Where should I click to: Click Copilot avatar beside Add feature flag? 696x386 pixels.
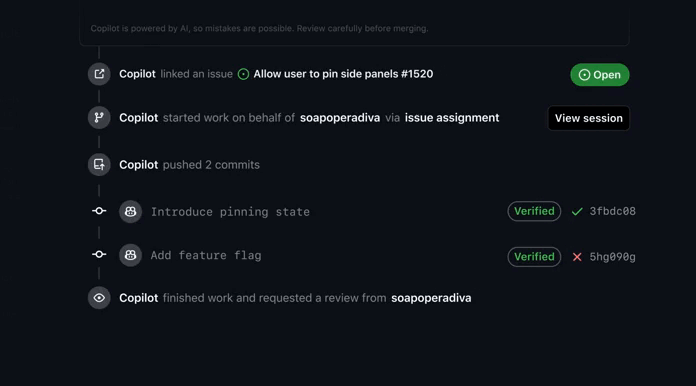click(130, 255)
